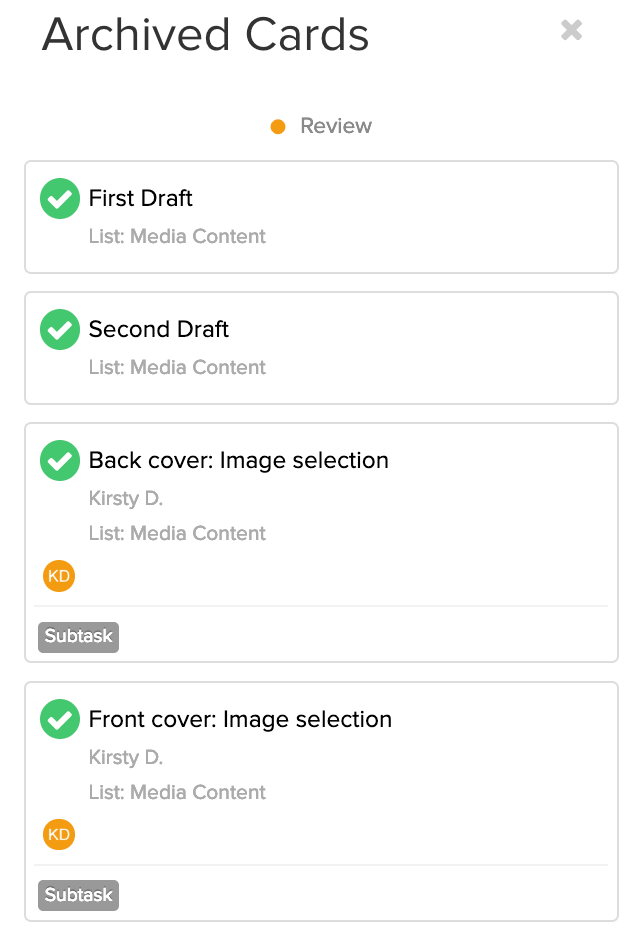Uncheck the First Draft completion checkmark
Image resolution: width=639 pixels, height=946 pixels.
point(60,198)
